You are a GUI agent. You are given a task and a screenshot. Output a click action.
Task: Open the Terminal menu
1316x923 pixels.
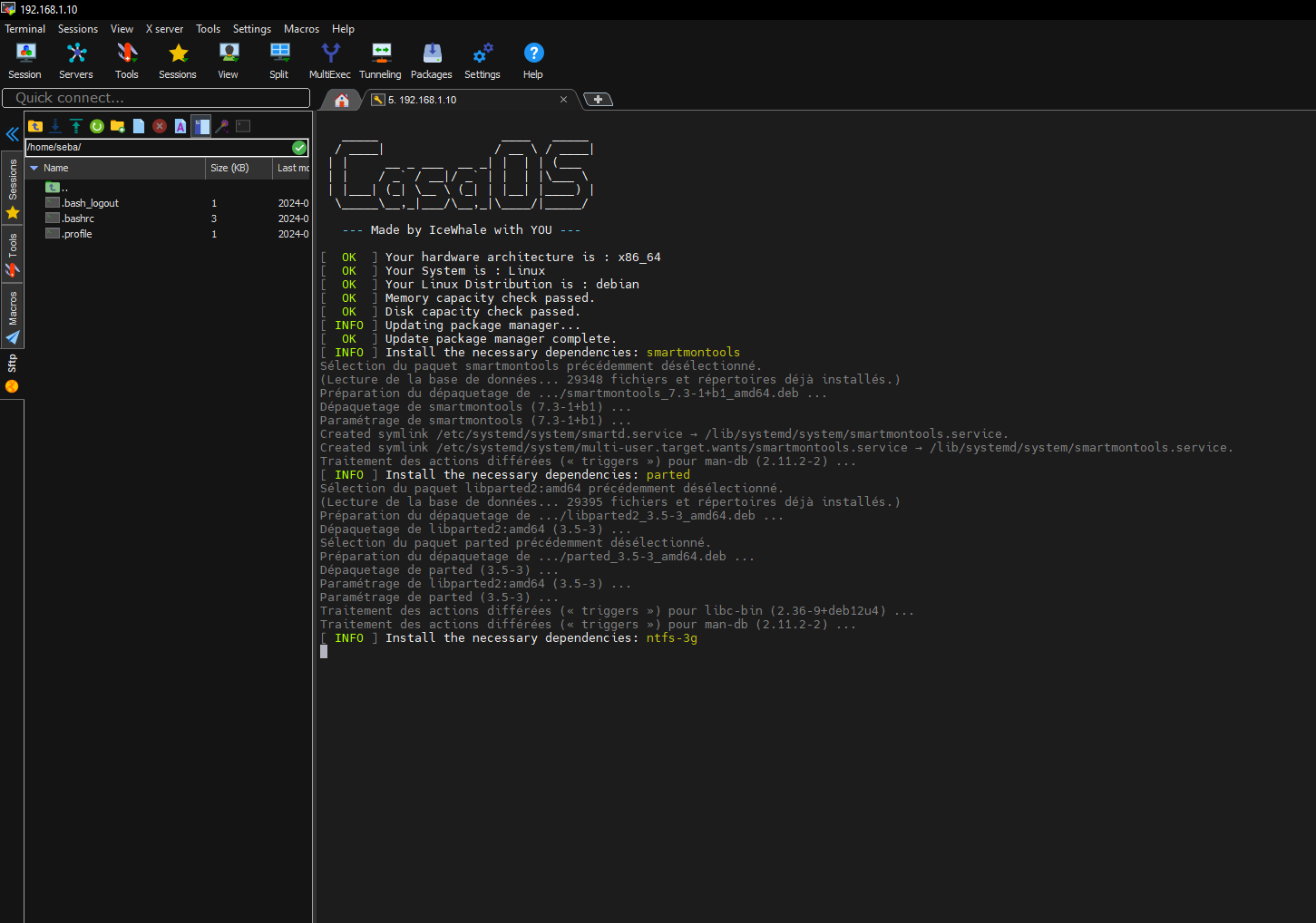click(x=25, y=29)
